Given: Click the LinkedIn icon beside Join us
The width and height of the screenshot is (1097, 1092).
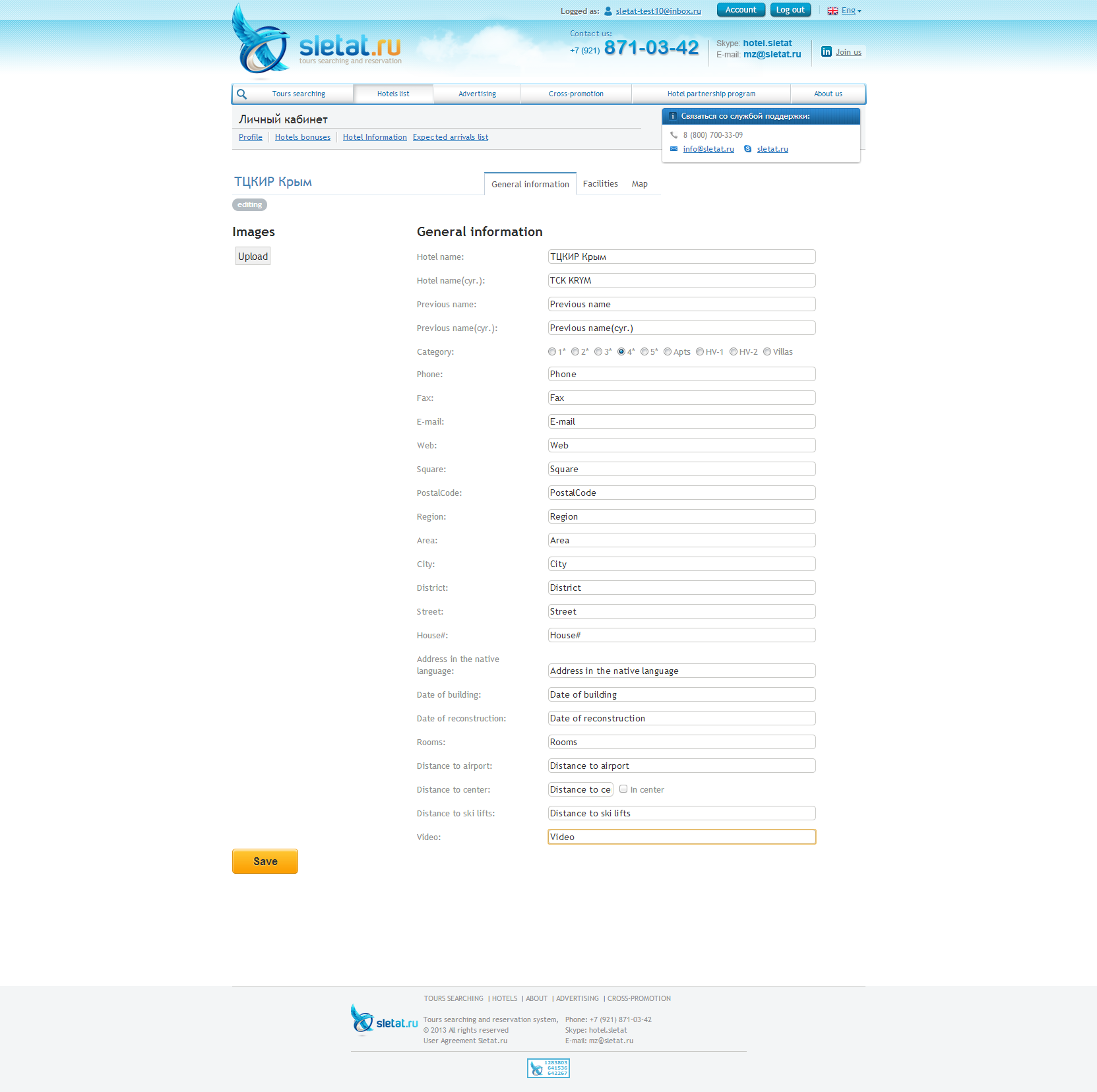Looking at the screenshot, I should tap(826, 52).
